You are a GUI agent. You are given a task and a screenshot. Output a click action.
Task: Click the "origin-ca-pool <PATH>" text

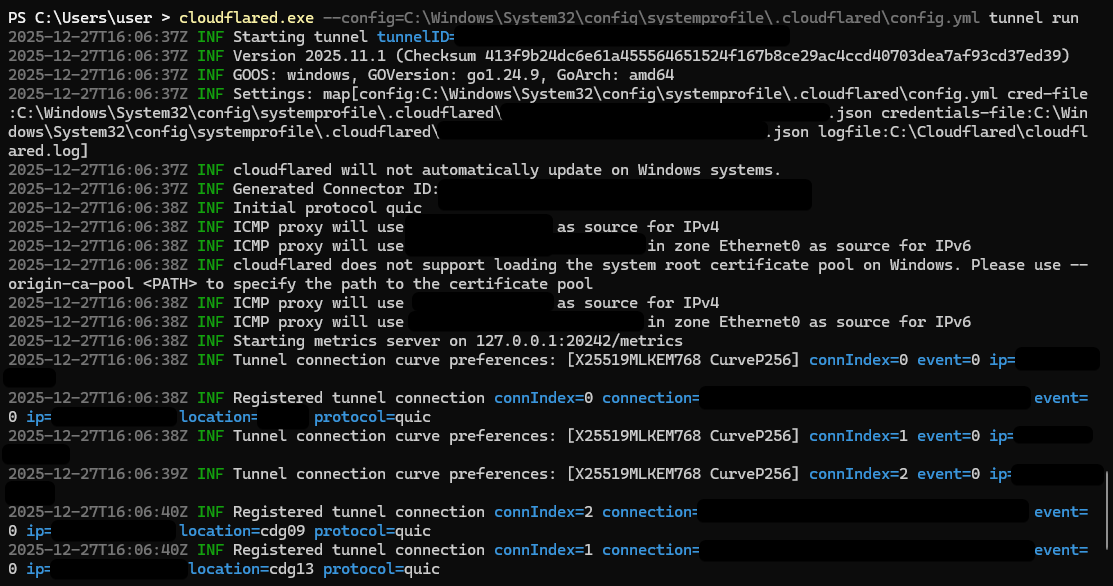pos(100,284)
